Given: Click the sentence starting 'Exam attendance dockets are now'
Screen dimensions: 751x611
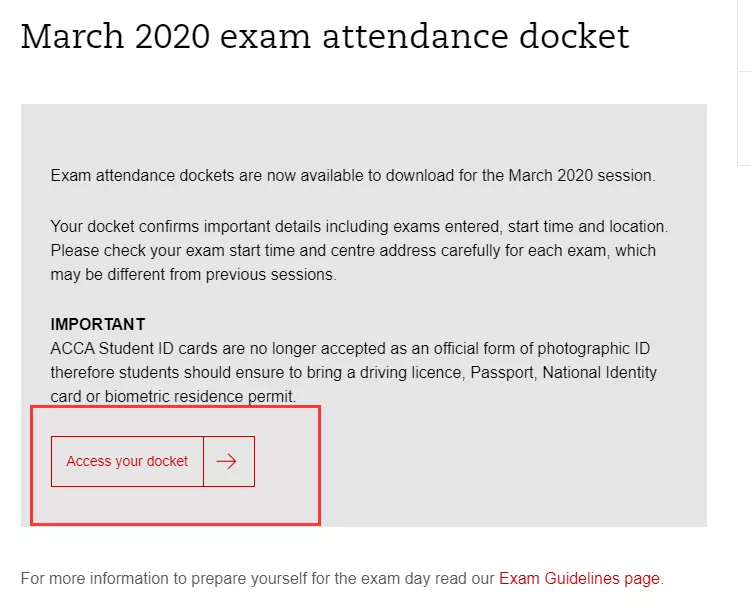Looking at the screenshot, I should point(352,175).
